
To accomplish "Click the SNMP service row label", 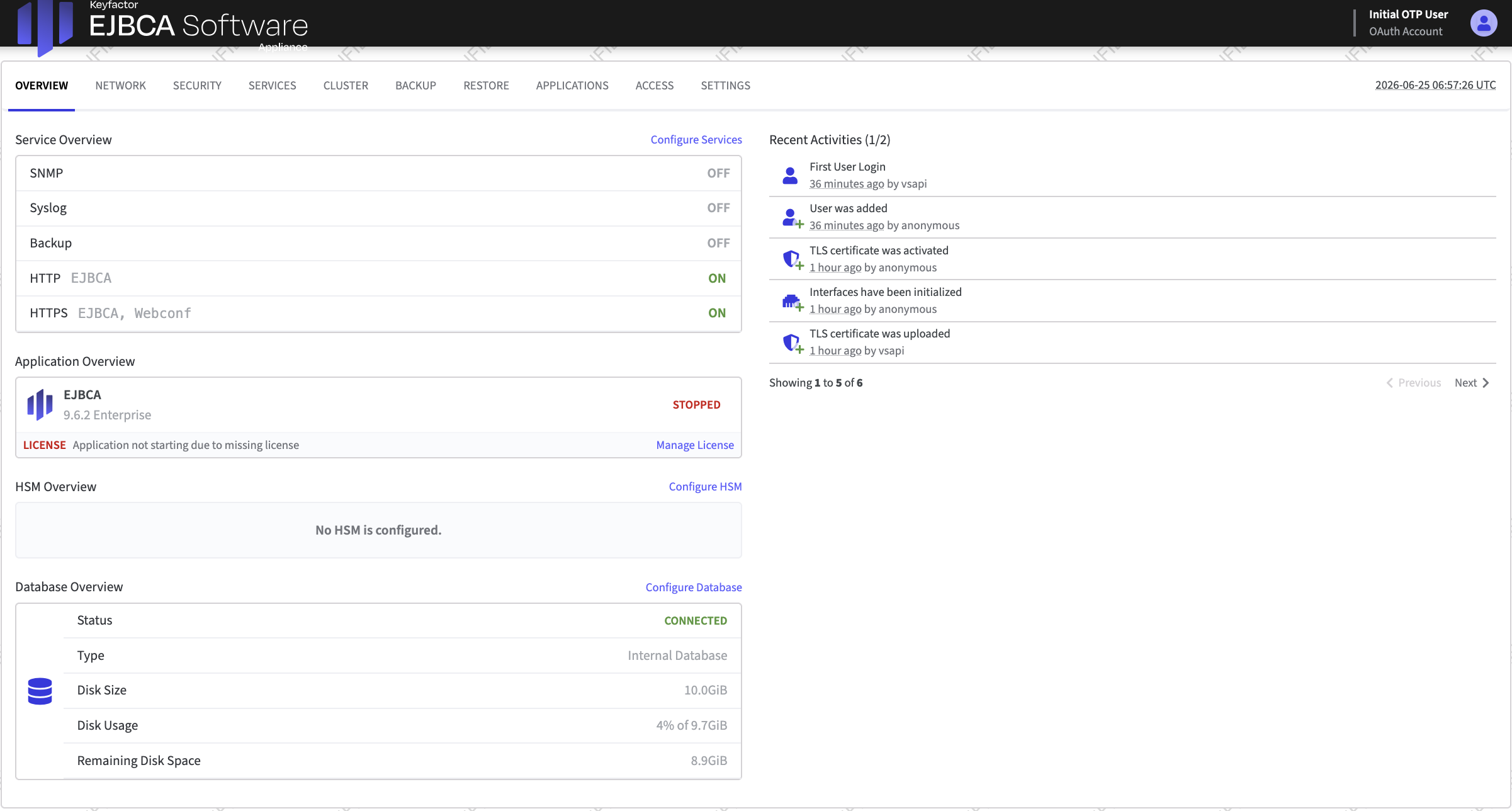I will tap(47, 173).
